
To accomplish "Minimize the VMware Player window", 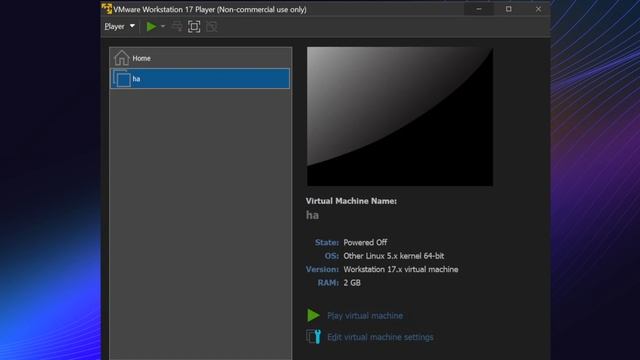I will click(479, 9).
